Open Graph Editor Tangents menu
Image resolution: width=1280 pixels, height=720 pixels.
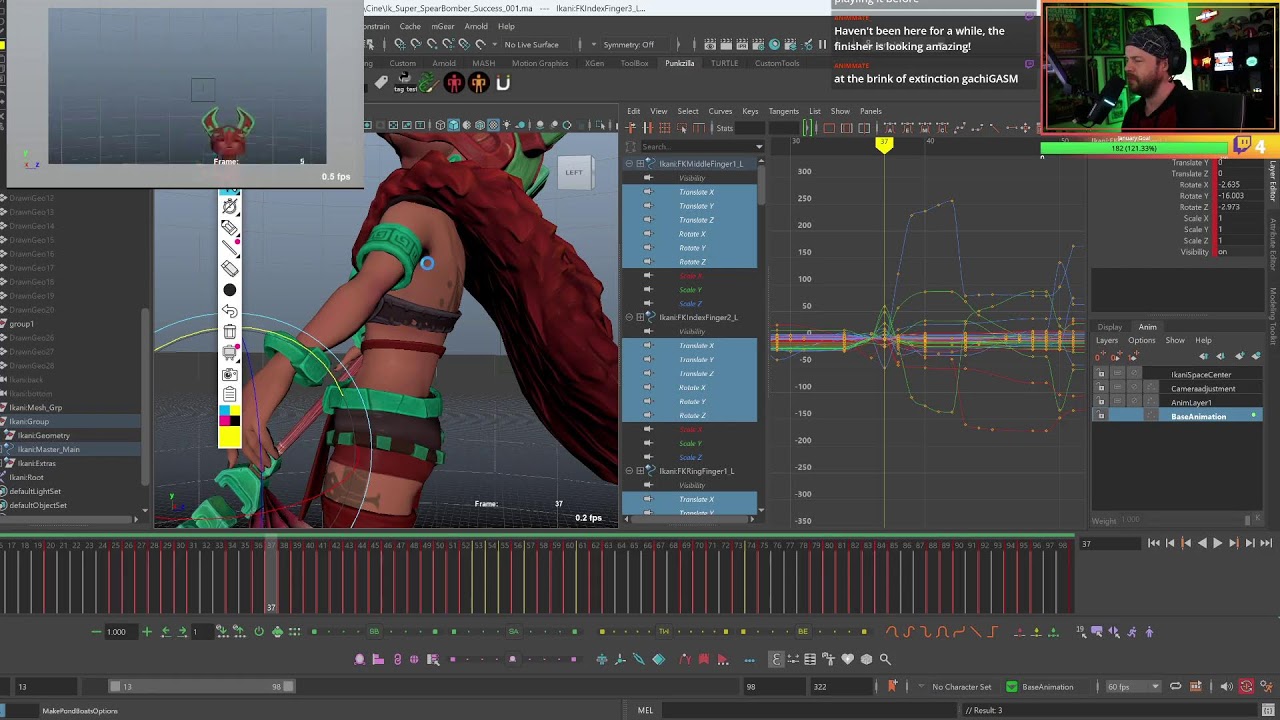point(783,111)
